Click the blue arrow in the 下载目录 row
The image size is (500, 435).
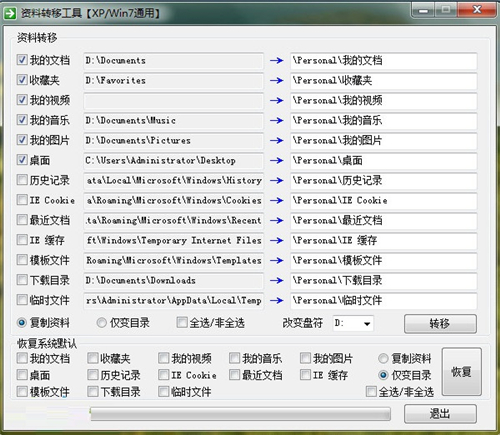[x=276, y=281]
